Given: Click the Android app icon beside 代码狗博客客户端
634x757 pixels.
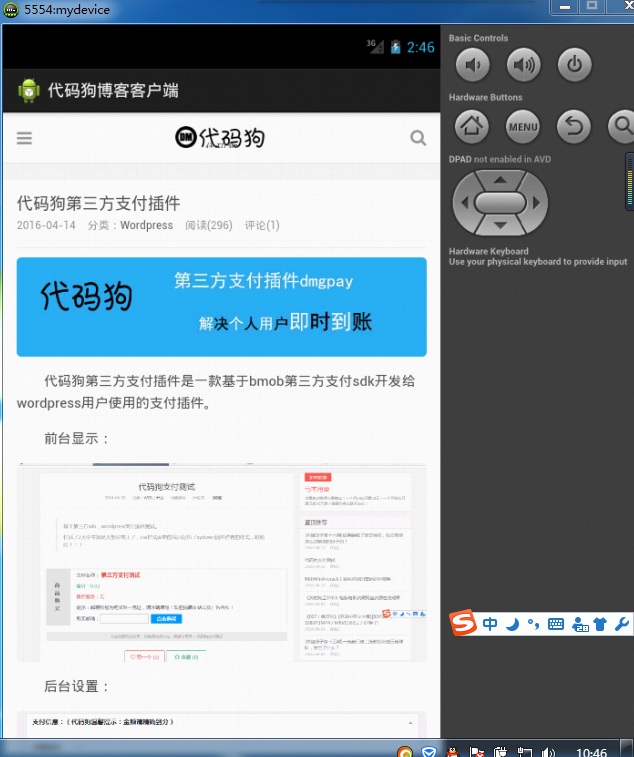Looking at the screenshot, I should pos(28,90).
